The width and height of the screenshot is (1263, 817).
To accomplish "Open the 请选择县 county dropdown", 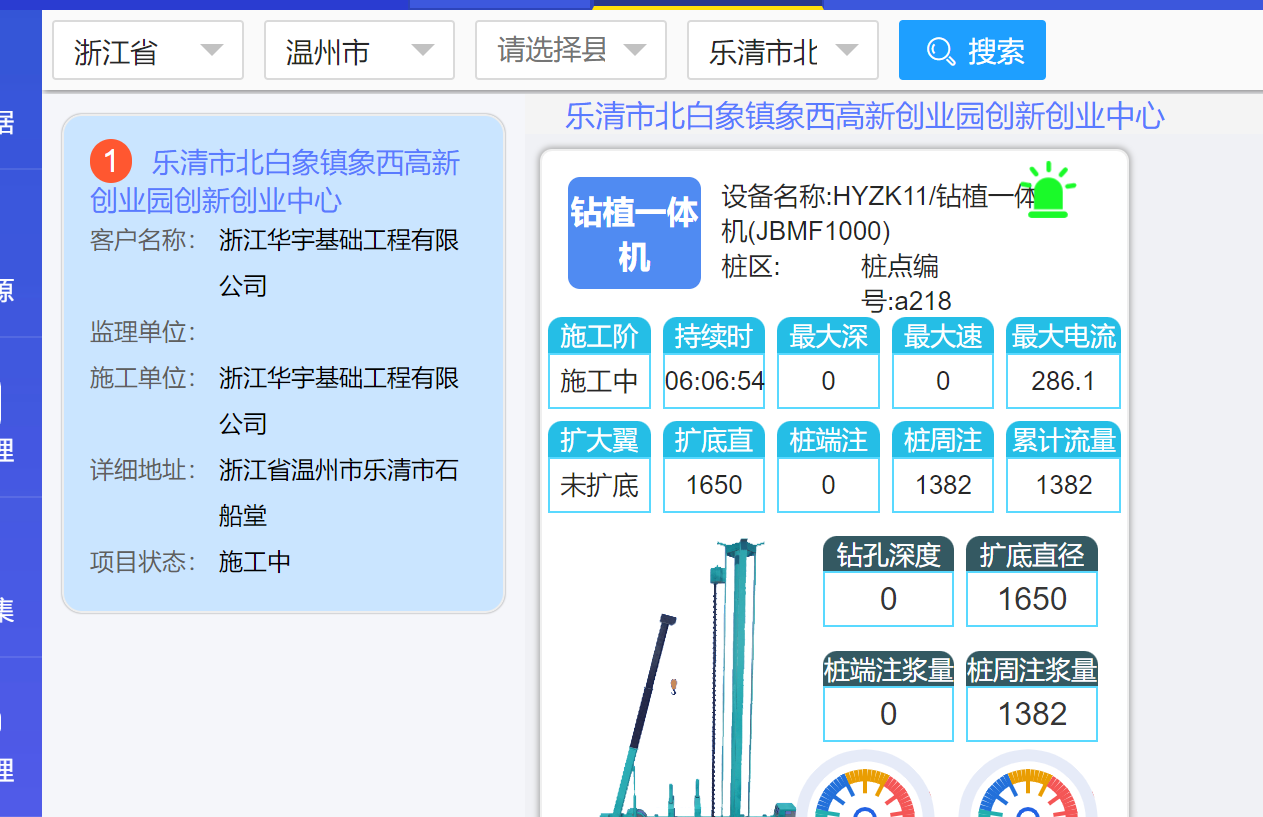I will coord(570,51).
